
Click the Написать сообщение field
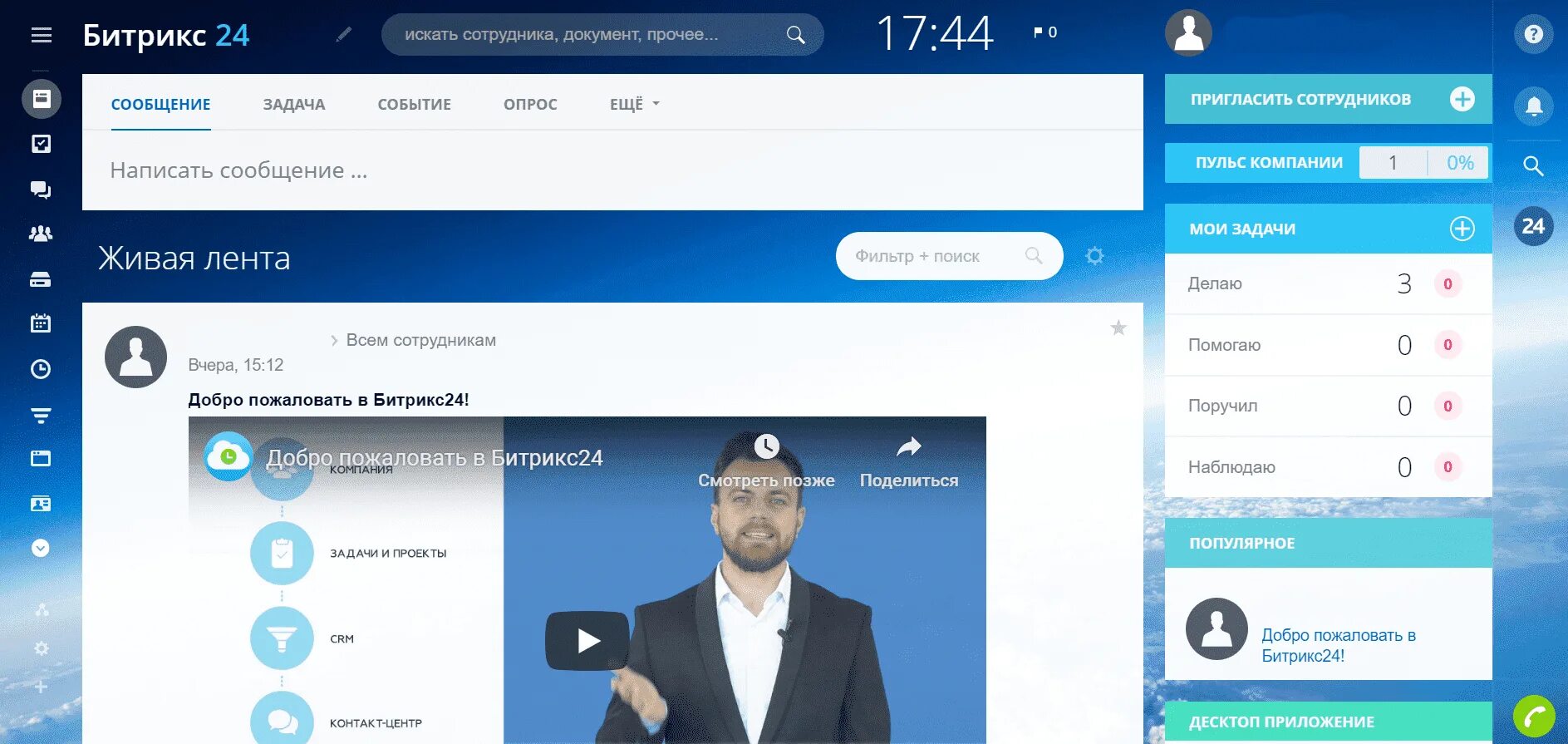612,170
